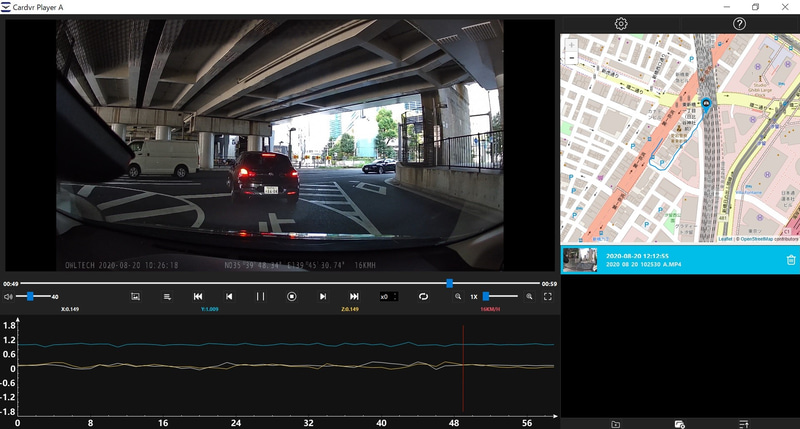Viewport: 800px width, 429px height.
Task: Click the Y:1.009 sensor reading
Action: (x=210, y=309)
